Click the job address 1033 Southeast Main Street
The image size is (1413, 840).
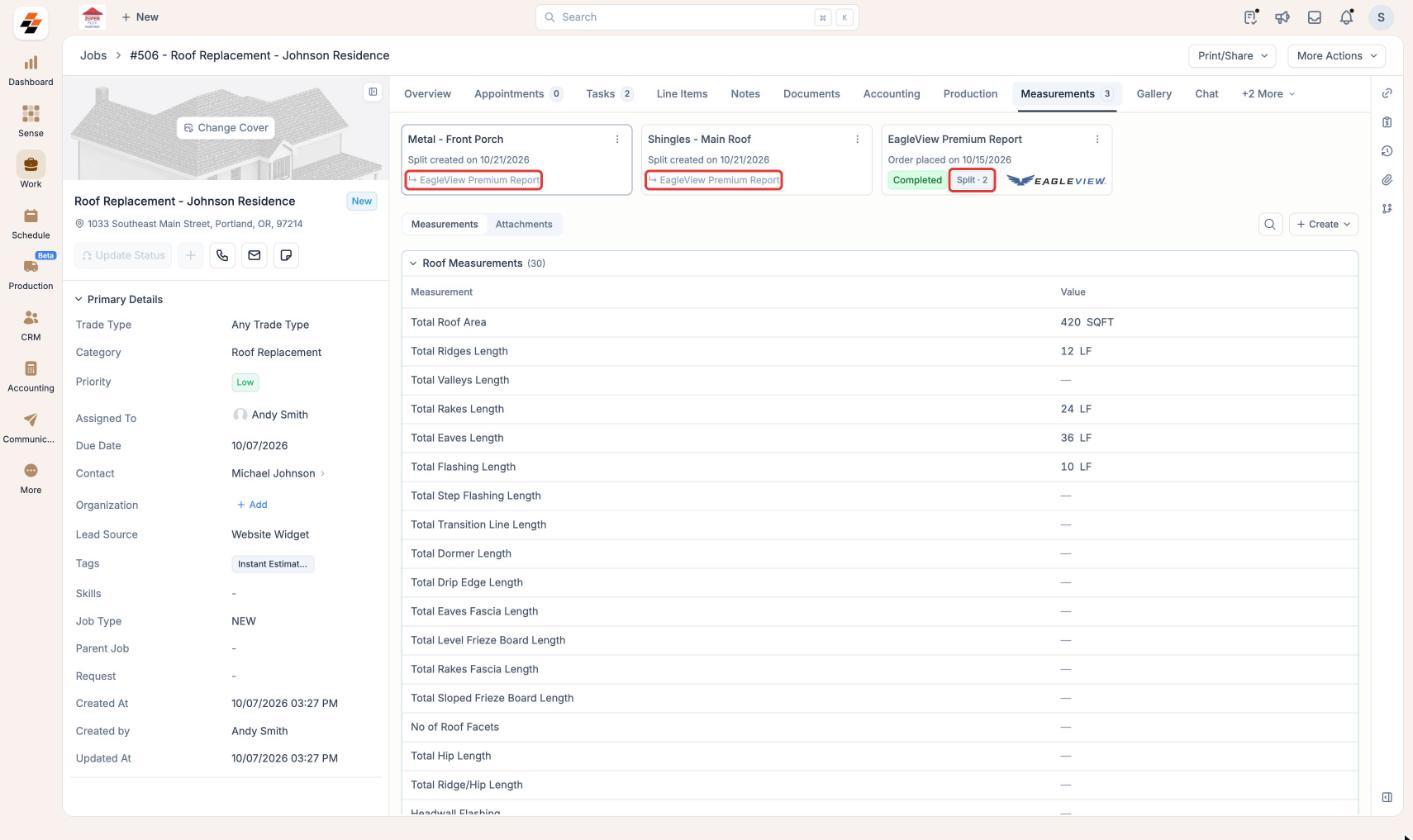pyautogui.click(x=195, y=224)
